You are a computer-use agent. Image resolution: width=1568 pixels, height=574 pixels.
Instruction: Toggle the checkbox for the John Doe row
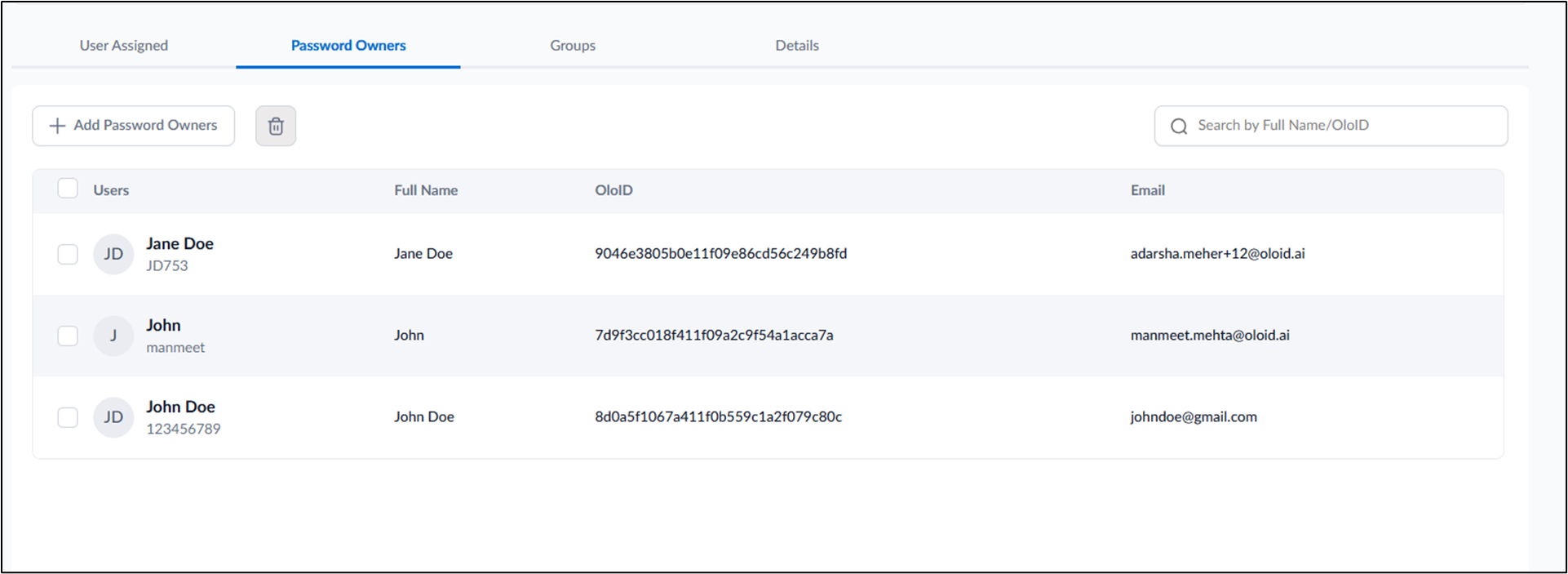[68, 417]
